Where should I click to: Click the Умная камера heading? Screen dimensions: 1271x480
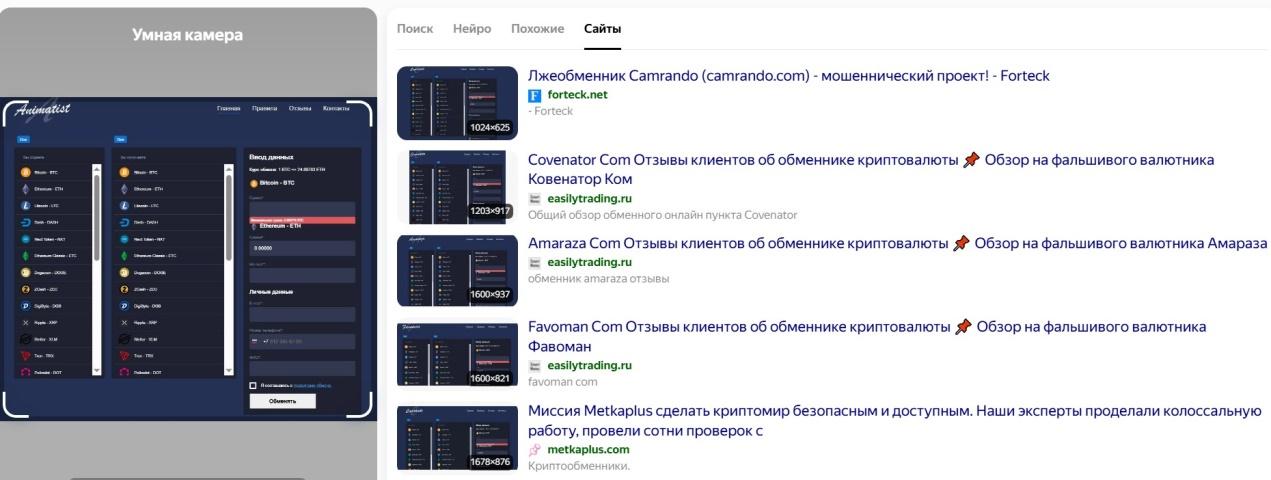(x=188, y=35)
